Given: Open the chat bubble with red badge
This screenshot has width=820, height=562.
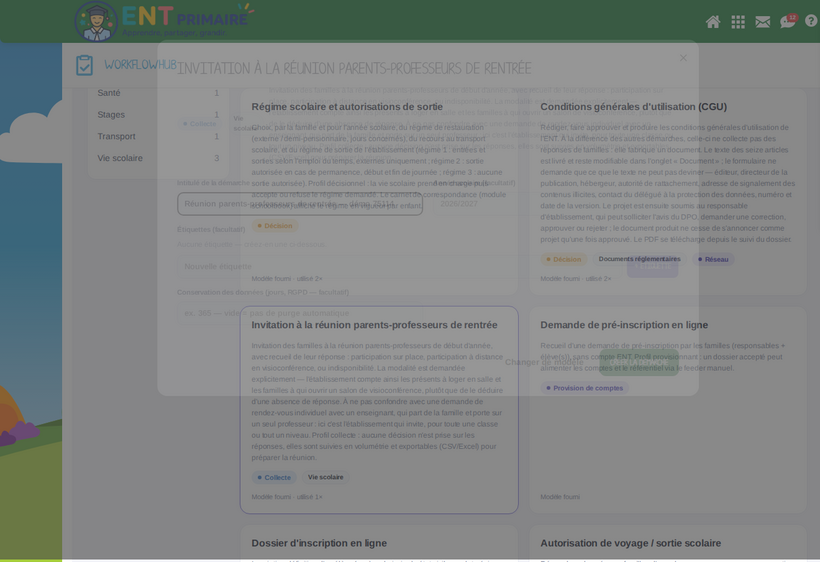Looking at the screenshot, I should click(788, 21).
